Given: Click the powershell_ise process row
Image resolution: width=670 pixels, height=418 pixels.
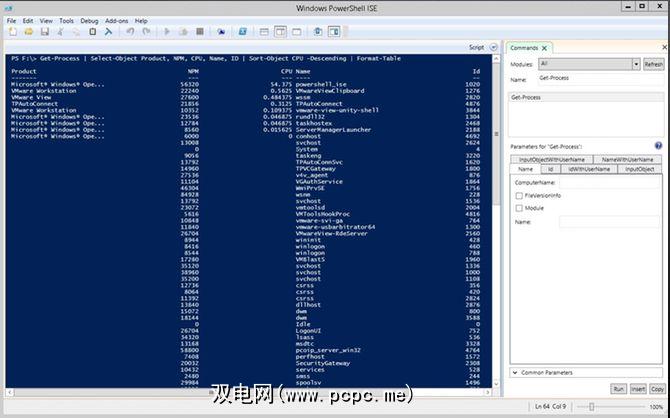Looking at the screenshot, I should [245, 85].
